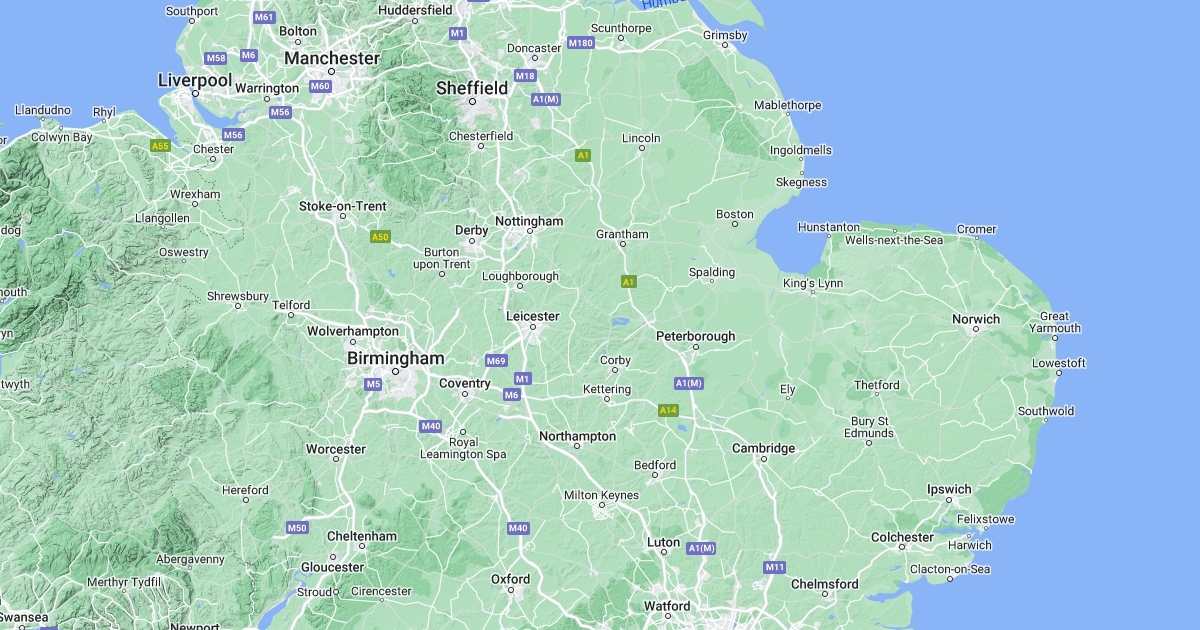Screen dimensions: 1200x630
Task: Click the M180 motorway shield near Scunthorpe
Action: click(x=580, y=43)
